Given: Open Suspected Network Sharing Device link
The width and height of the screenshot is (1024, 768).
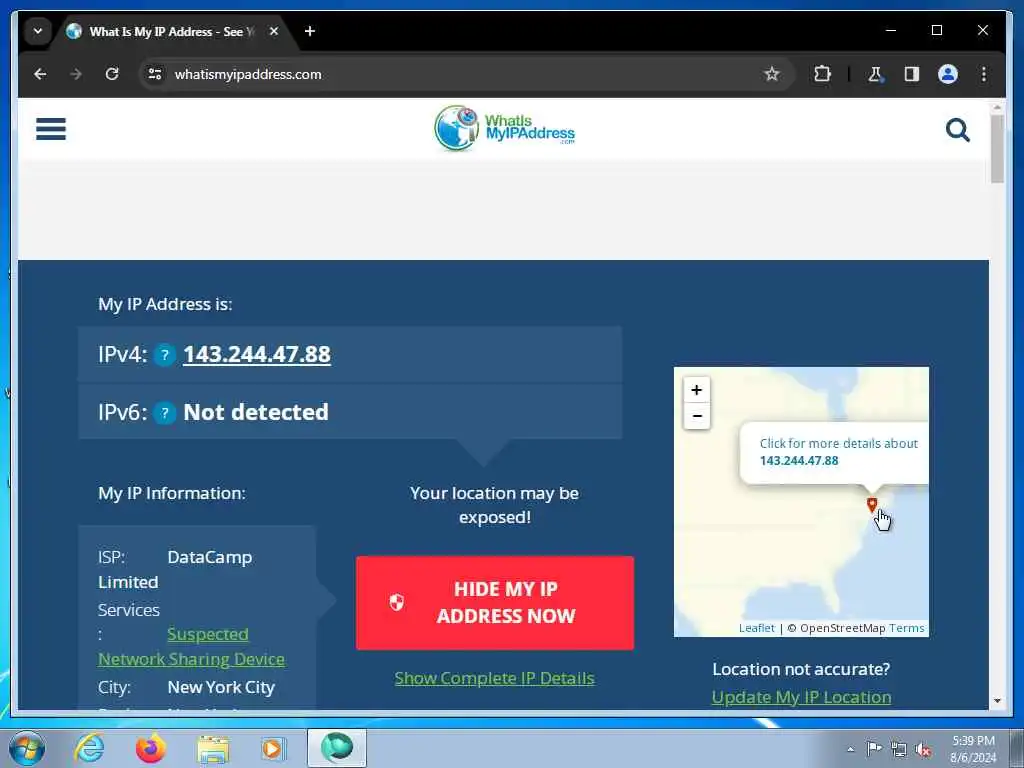Looking at the screenshot, I should pyautogui.click(x=191, y=647).
